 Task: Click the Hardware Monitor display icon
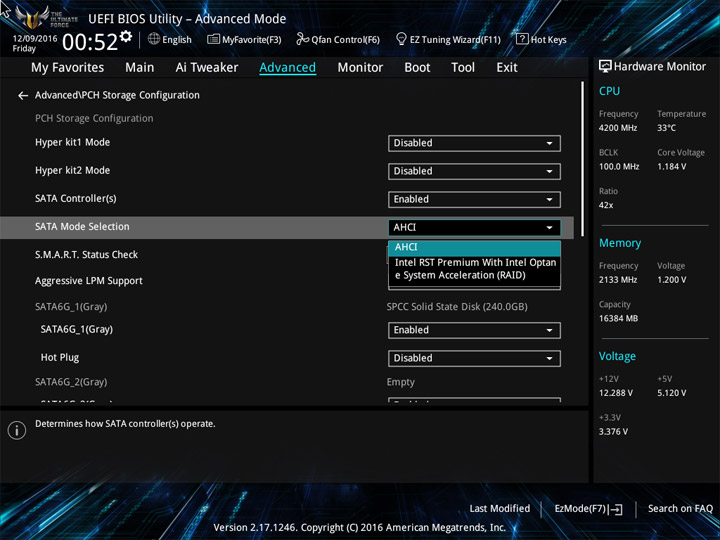click(605, 66)
